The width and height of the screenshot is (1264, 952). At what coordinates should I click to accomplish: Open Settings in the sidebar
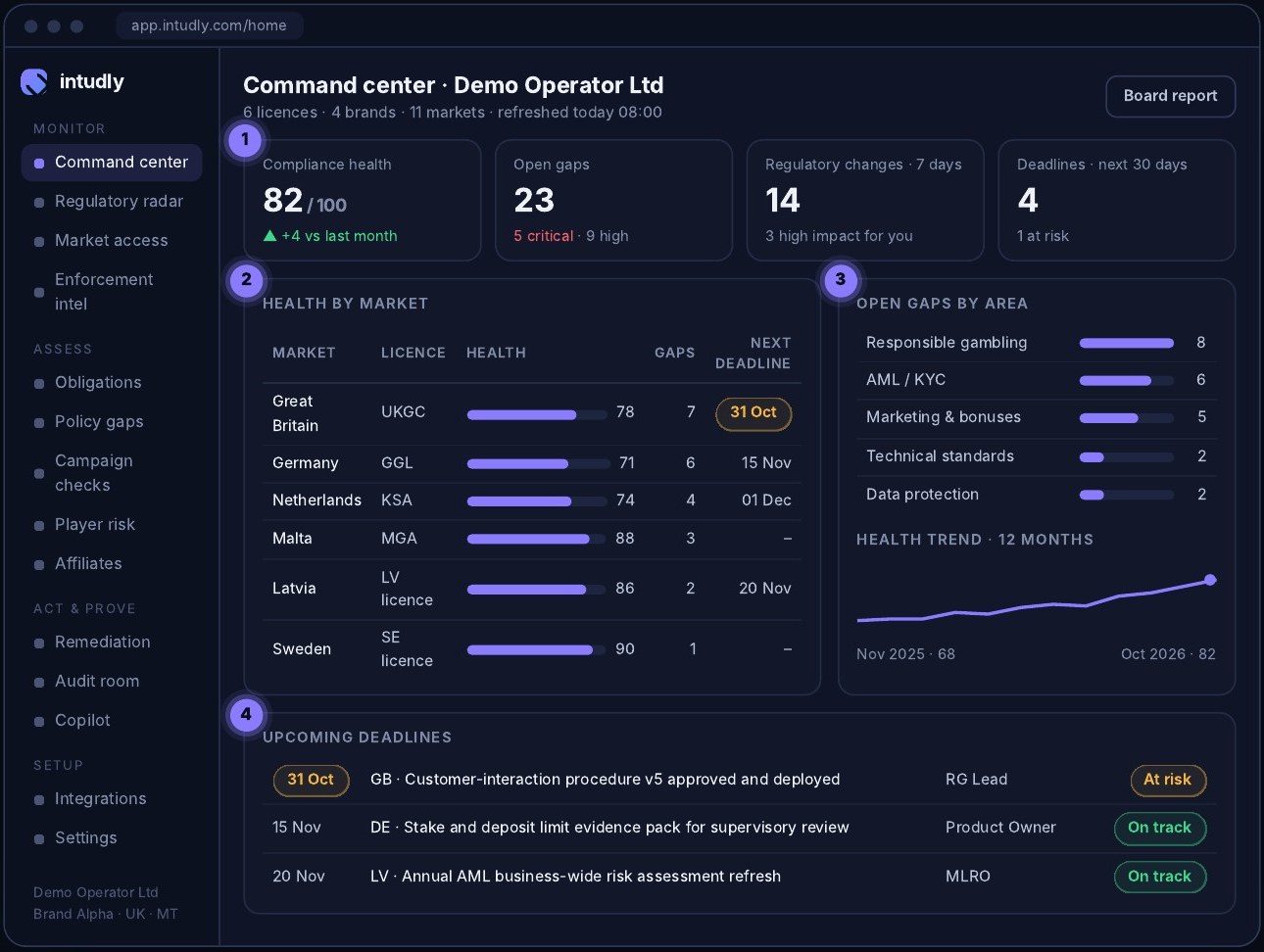pos(112,838)
